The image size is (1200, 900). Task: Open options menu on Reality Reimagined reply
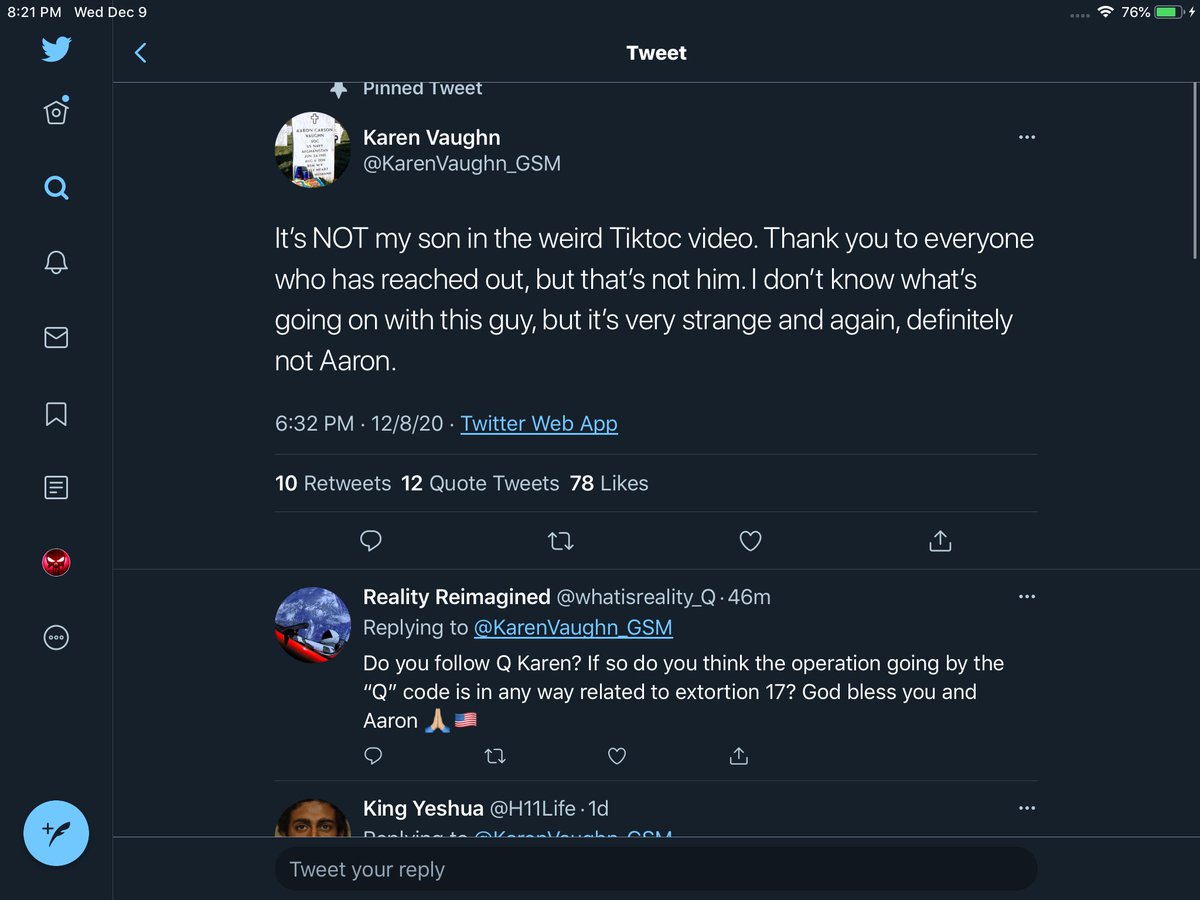(x=1026, y=597)
